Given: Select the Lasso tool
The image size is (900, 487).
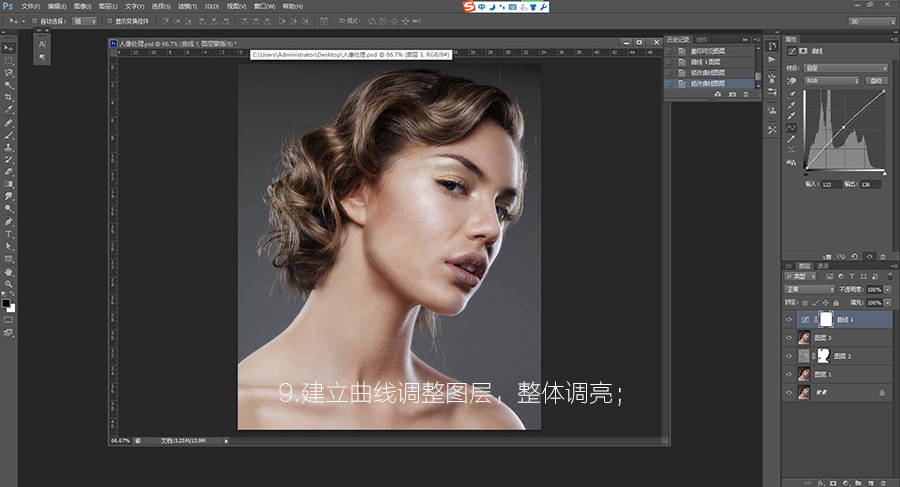Looking at the screenshot, I should click(x=9, y=72).
